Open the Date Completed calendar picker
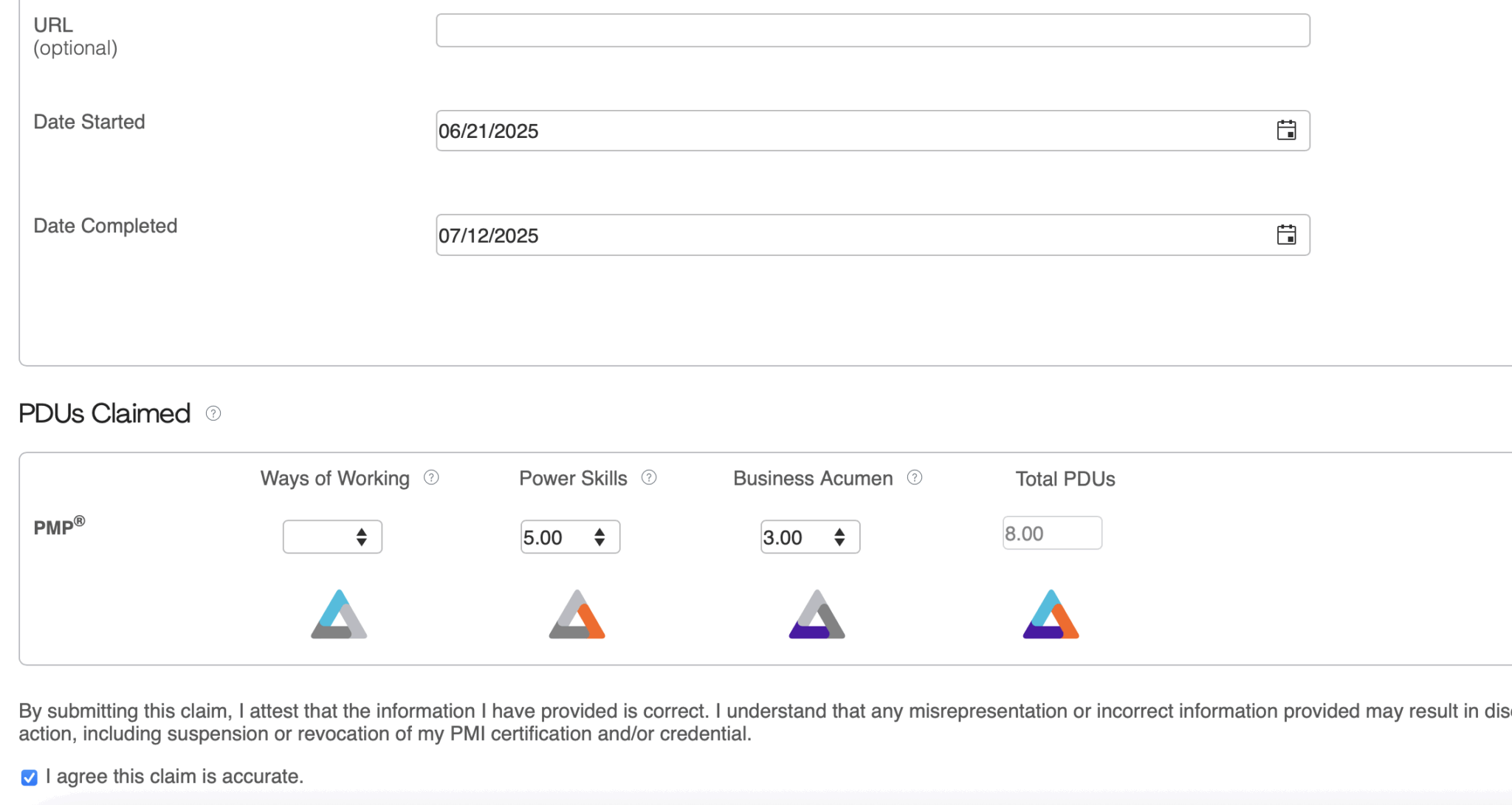The width and height of the screenshot is (1512, 805). 1286,235
